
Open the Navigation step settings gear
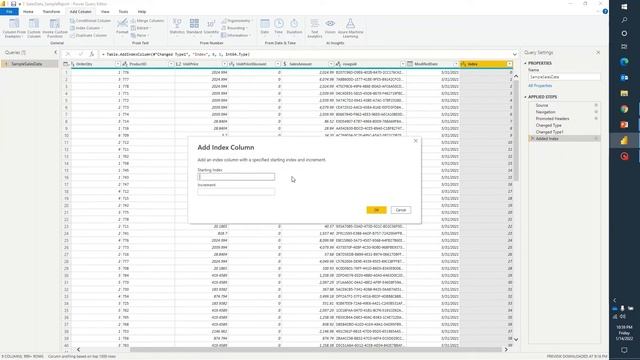[x=596, y=112]
